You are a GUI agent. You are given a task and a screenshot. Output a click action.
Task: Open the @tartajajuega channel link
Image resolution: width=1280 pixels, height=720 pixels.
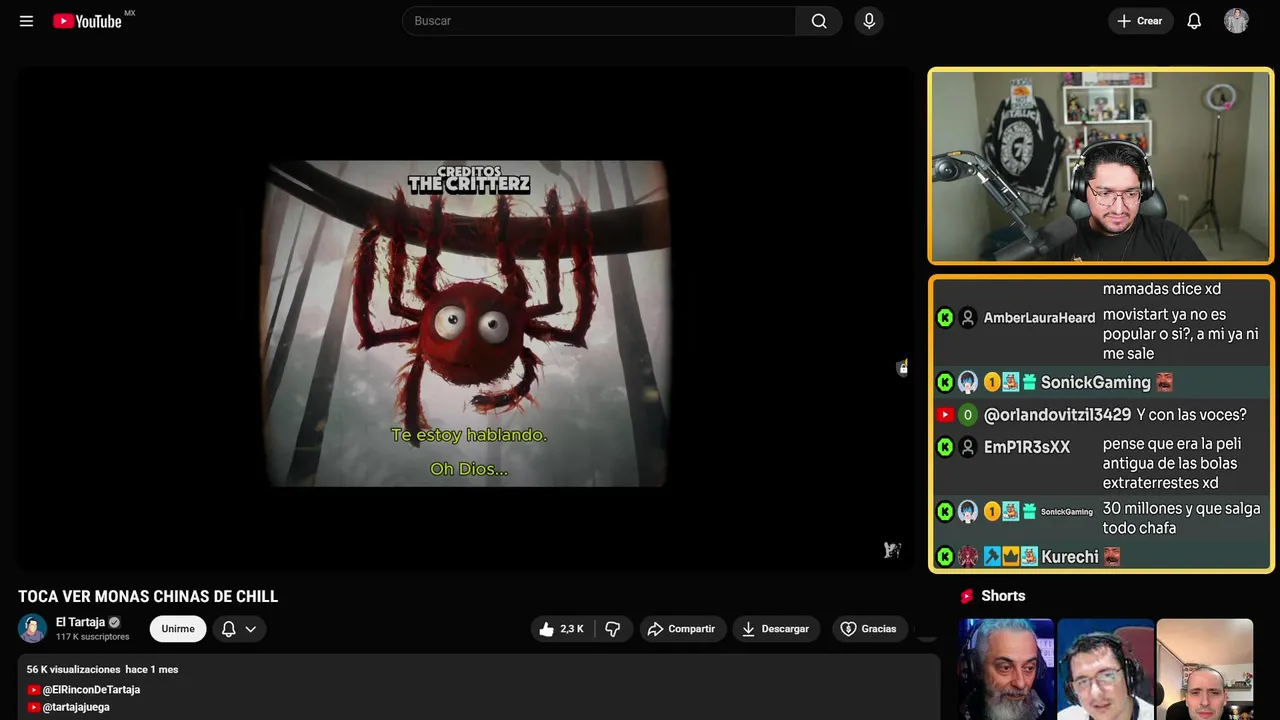click(76, 707)
